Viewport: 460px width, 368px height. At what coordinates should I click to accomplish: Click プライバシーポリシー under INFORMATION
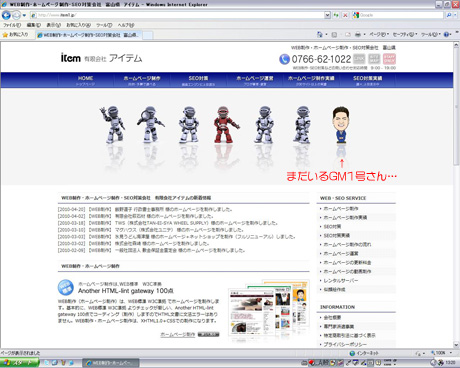click(x=345, y=344)
